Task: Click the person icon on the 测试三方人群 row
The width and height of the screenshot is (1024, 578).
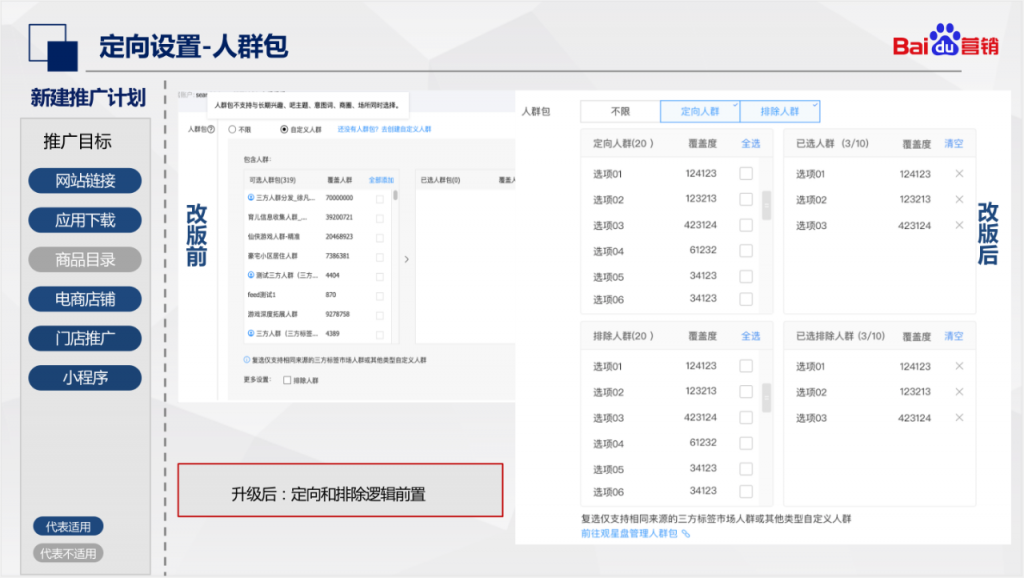Action: click(251, 275)
